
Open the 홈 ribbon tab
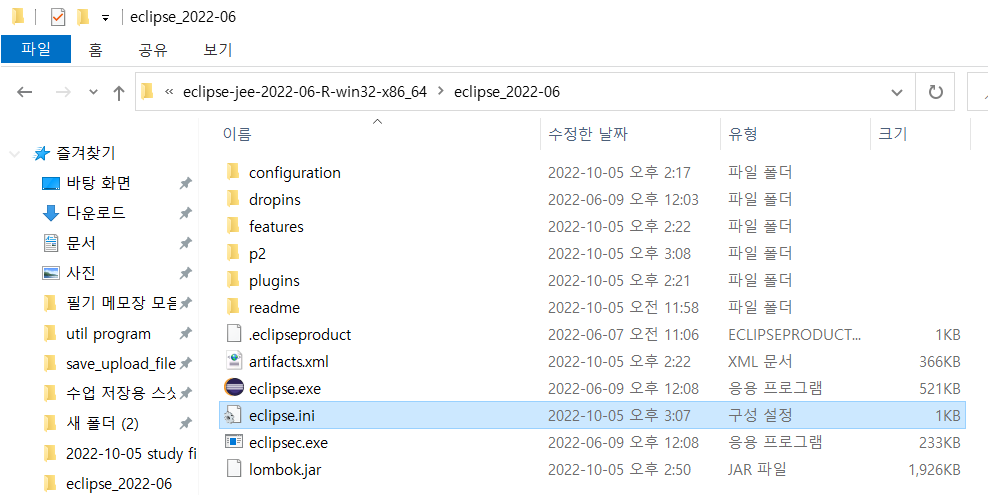(95, 50)
